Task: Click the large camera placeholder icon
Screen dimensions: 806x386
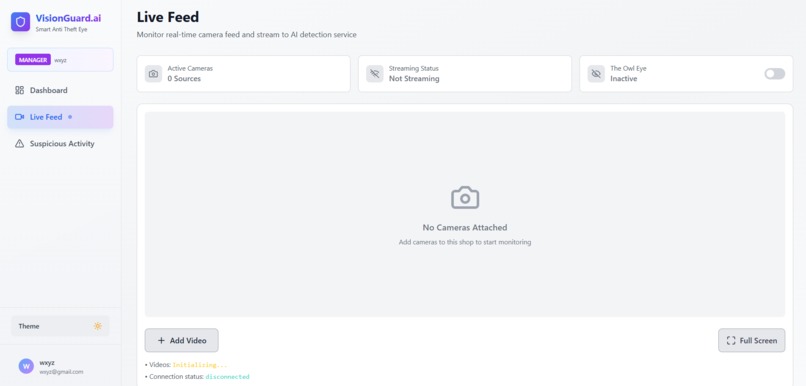Action: (465, 197)
